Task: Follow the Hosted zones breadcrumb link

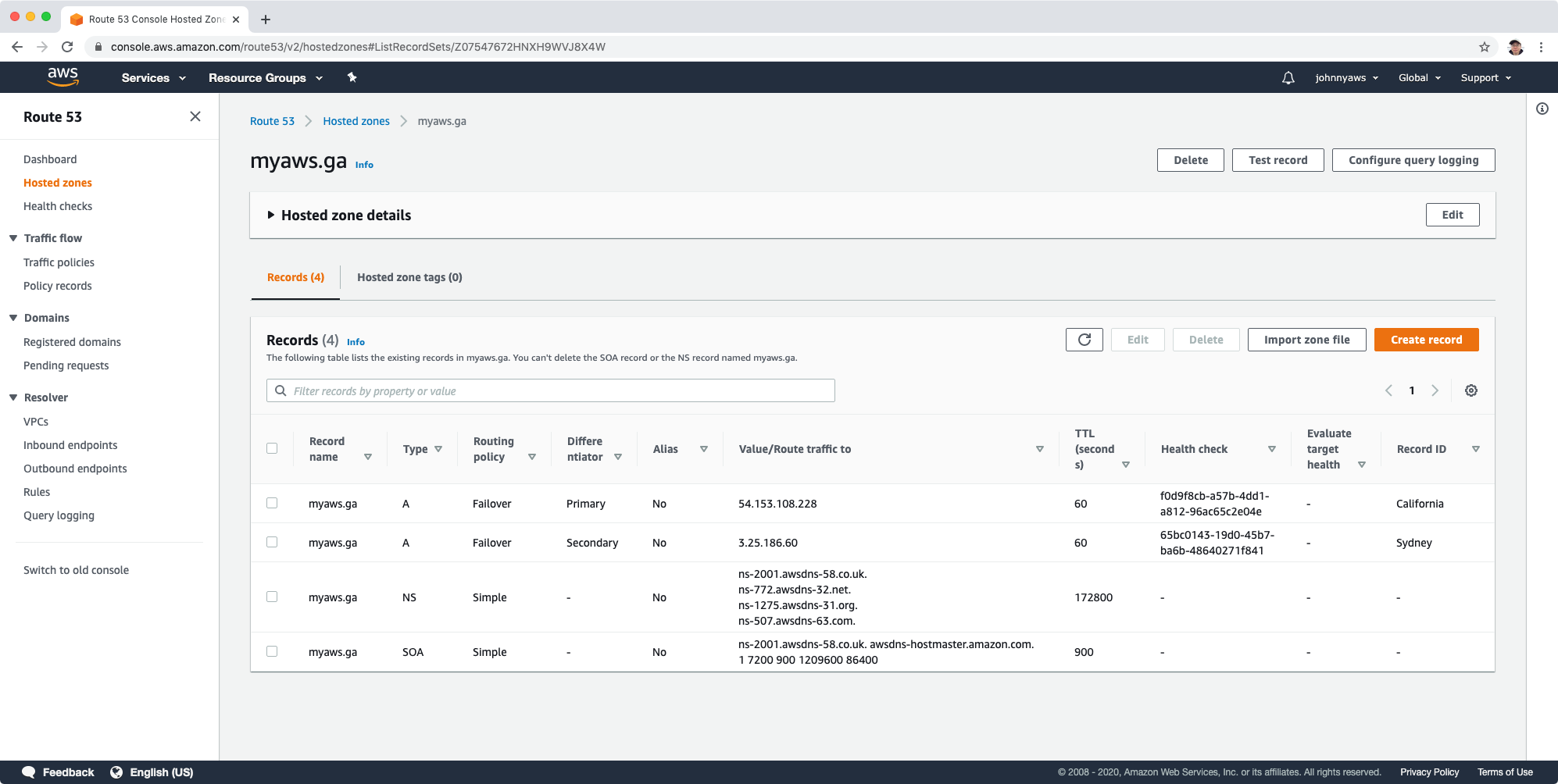Action: click(x=356, y=121)
